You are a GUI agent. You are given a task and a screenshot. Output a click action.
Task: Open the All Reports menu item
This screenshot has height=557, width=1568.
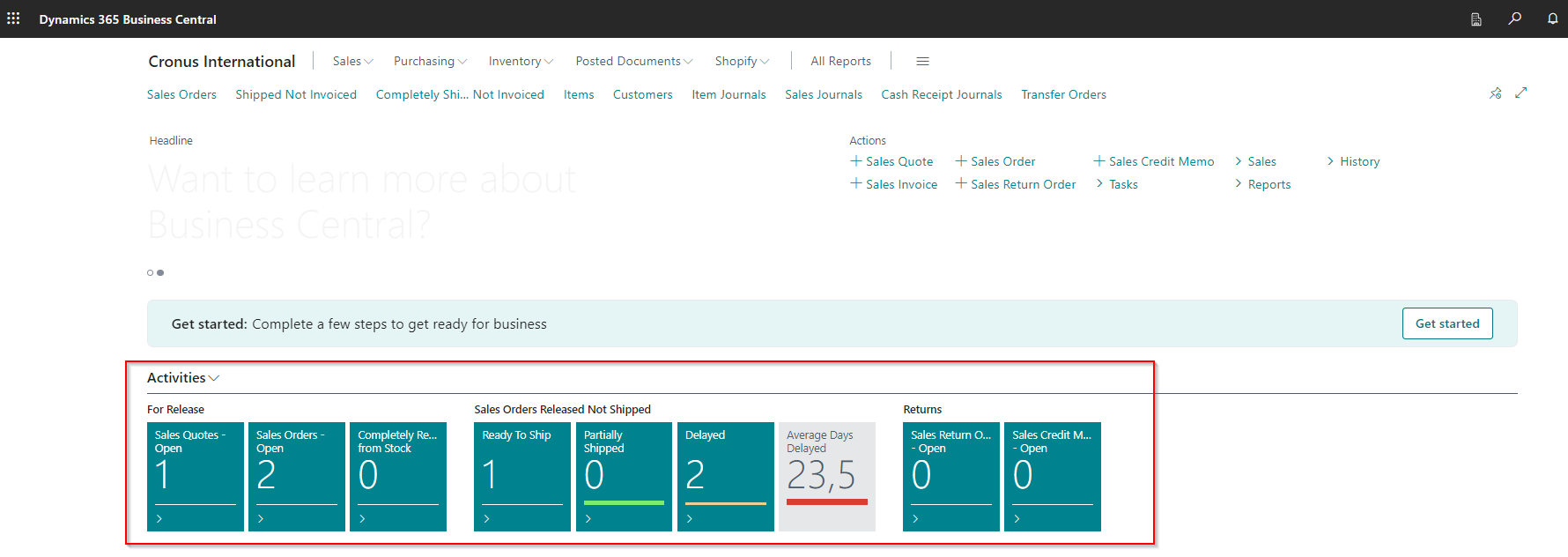840,61
